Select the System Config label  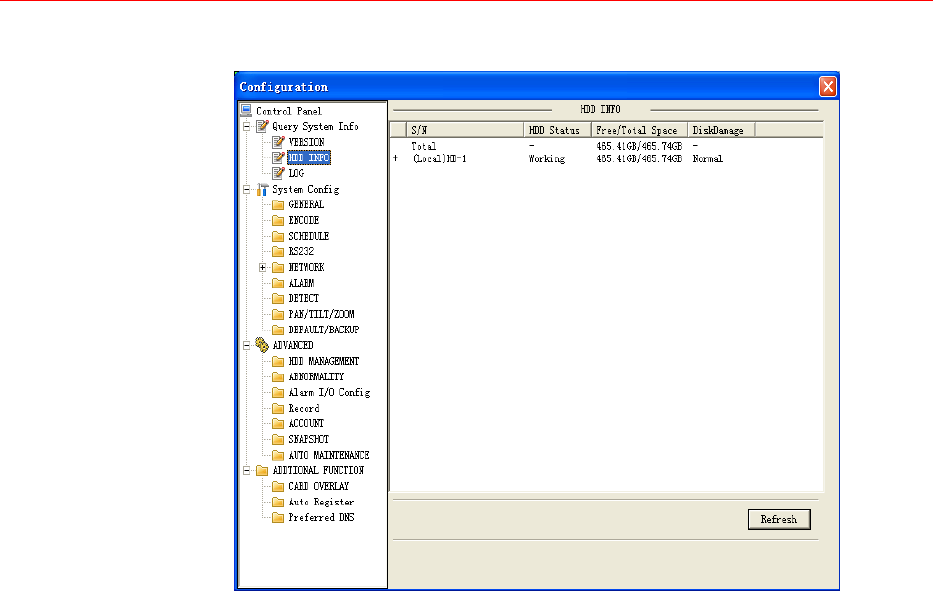point(306,190)
